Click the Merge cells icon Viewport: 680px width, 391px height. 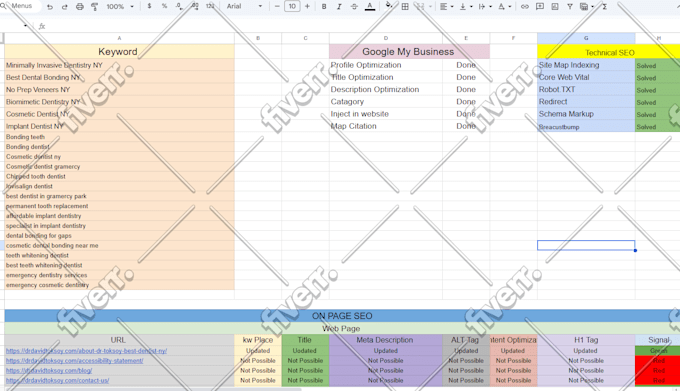pyautogui.click(x=420, y=7)
